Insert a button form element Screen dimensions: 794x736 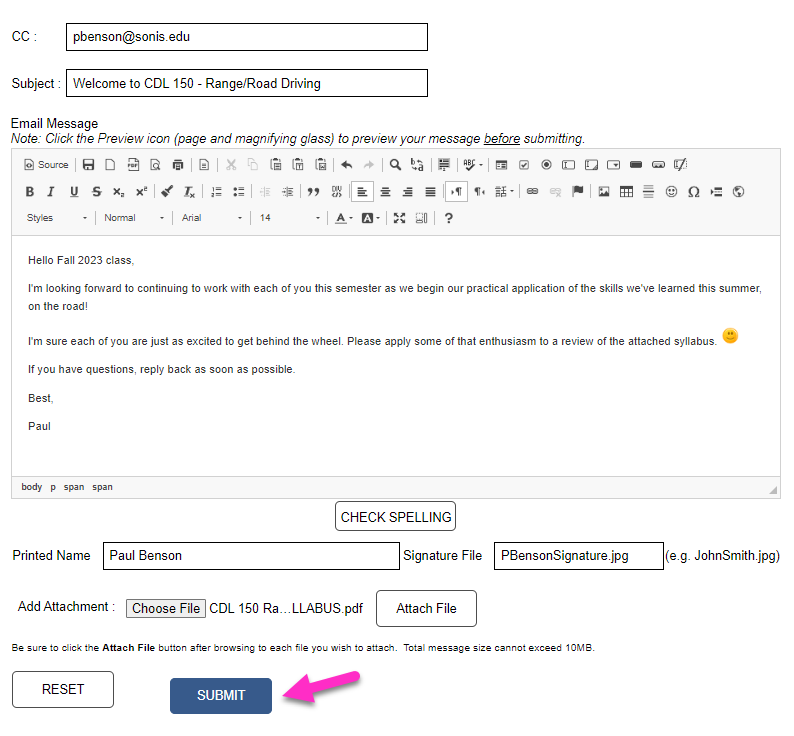pos(636,165)
